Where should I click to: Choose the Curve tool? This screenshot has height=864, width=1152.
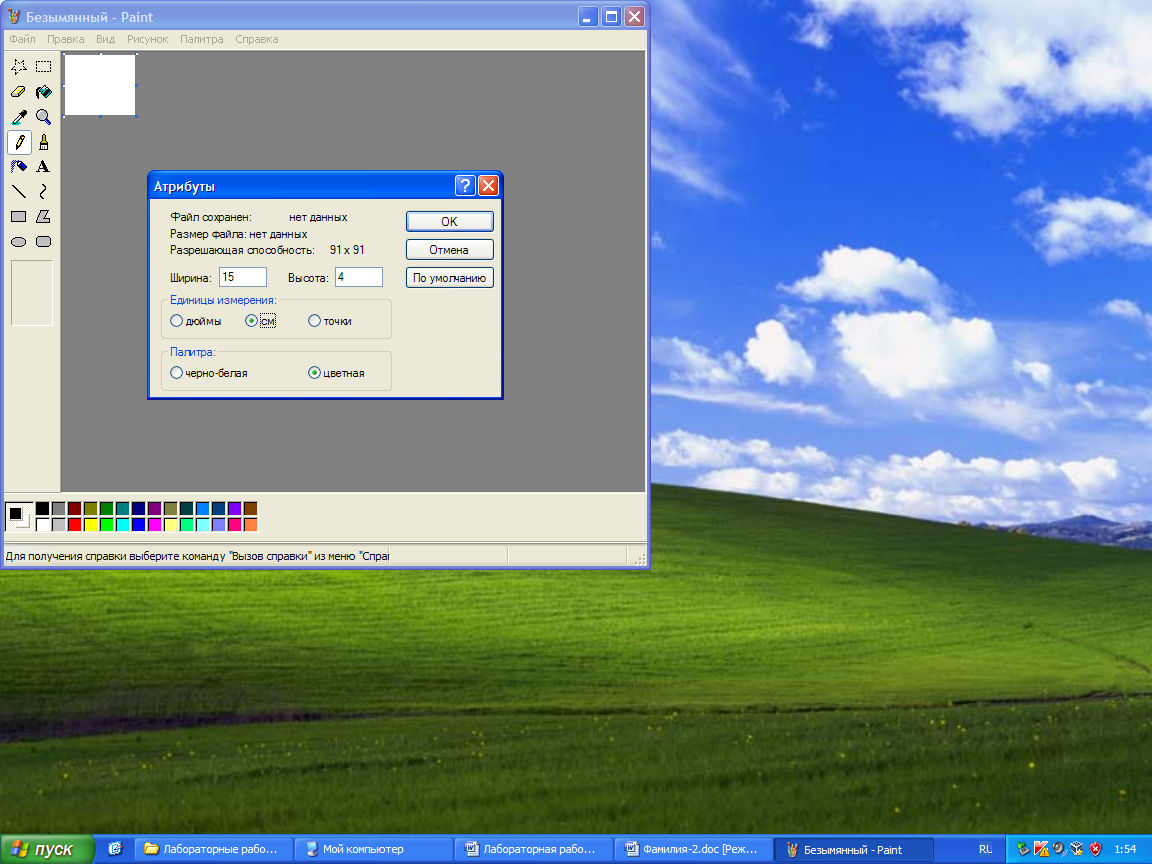coord(44,192)
